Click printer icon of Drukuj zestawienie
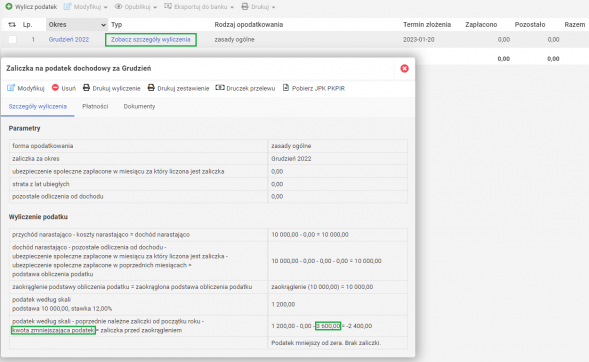The height and width of the screenshot is (362, 589). tap(151, 87)
